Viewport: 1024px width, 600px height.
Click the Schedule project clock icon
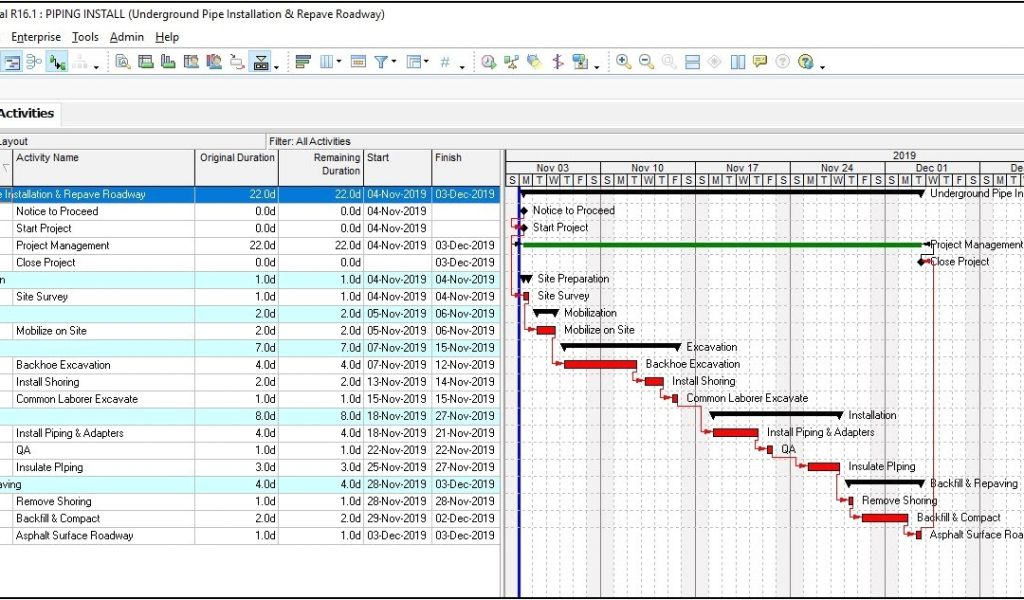pyautogui.click(x=488, y=62)
